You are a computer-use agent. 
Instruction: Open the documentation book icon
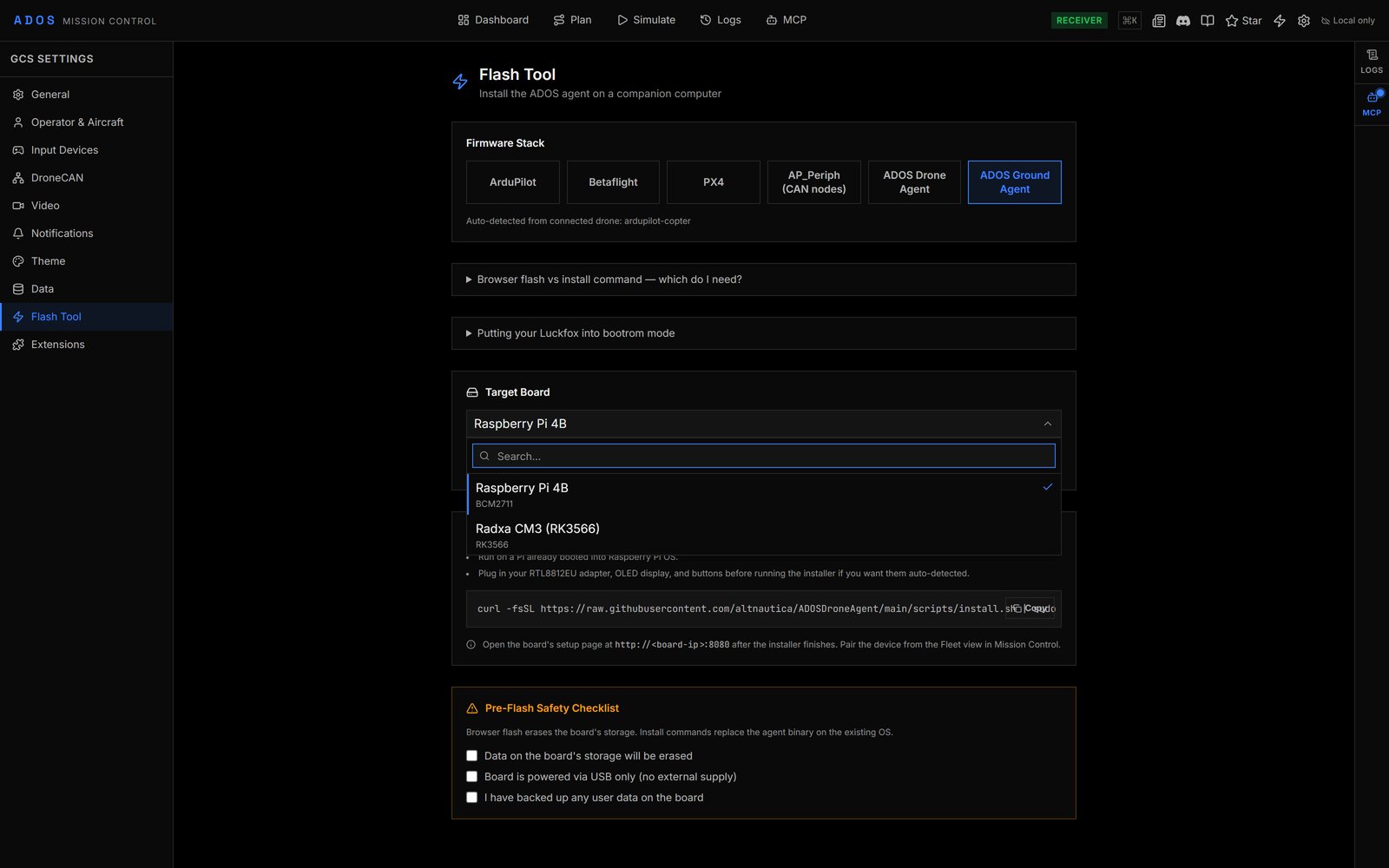1207,21
